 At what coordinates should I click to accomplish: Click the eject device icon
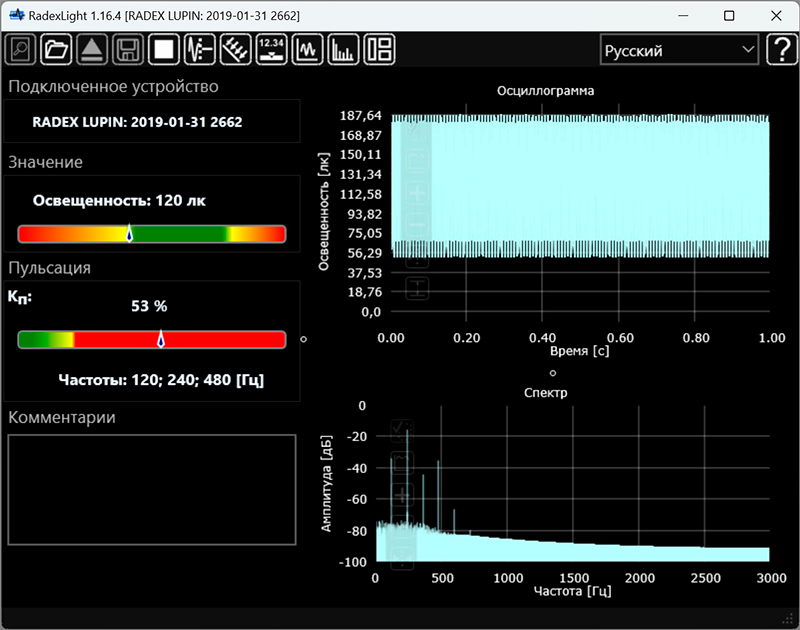tap(92, 49)
